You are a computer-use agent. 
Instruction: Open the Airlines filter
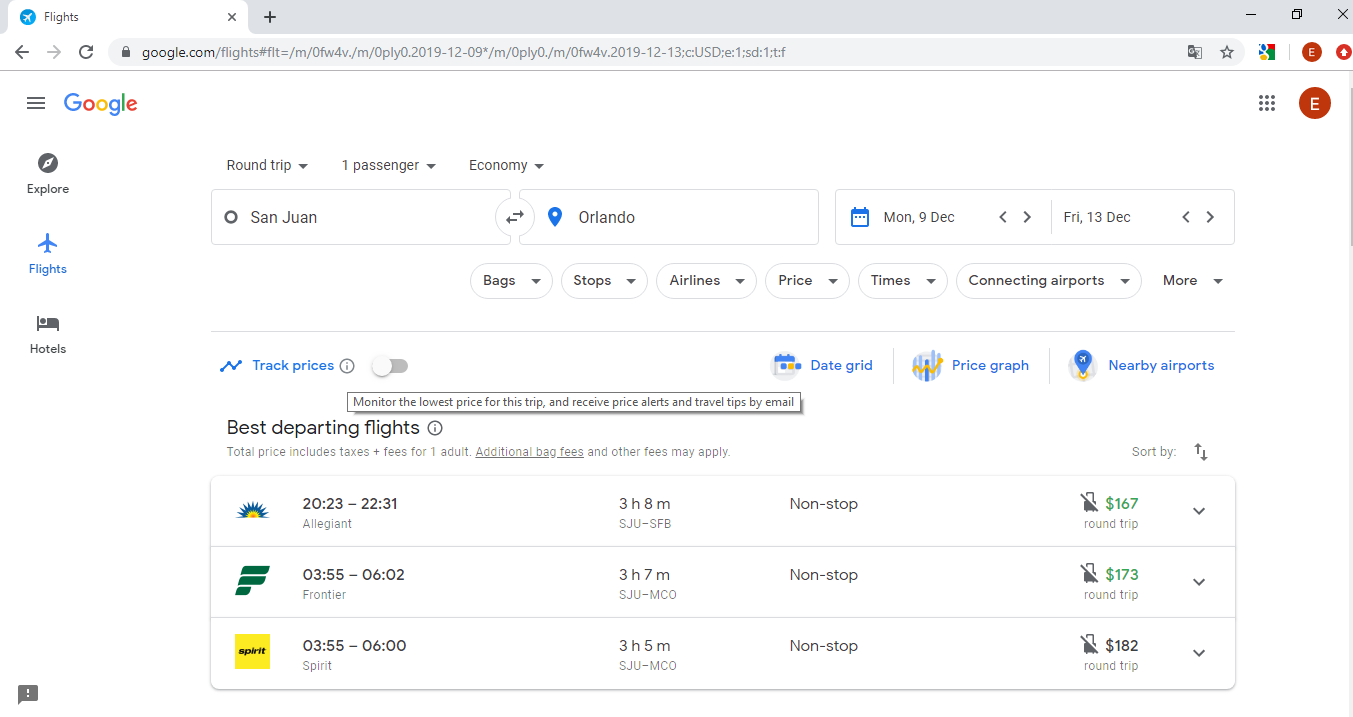[706, 281]
